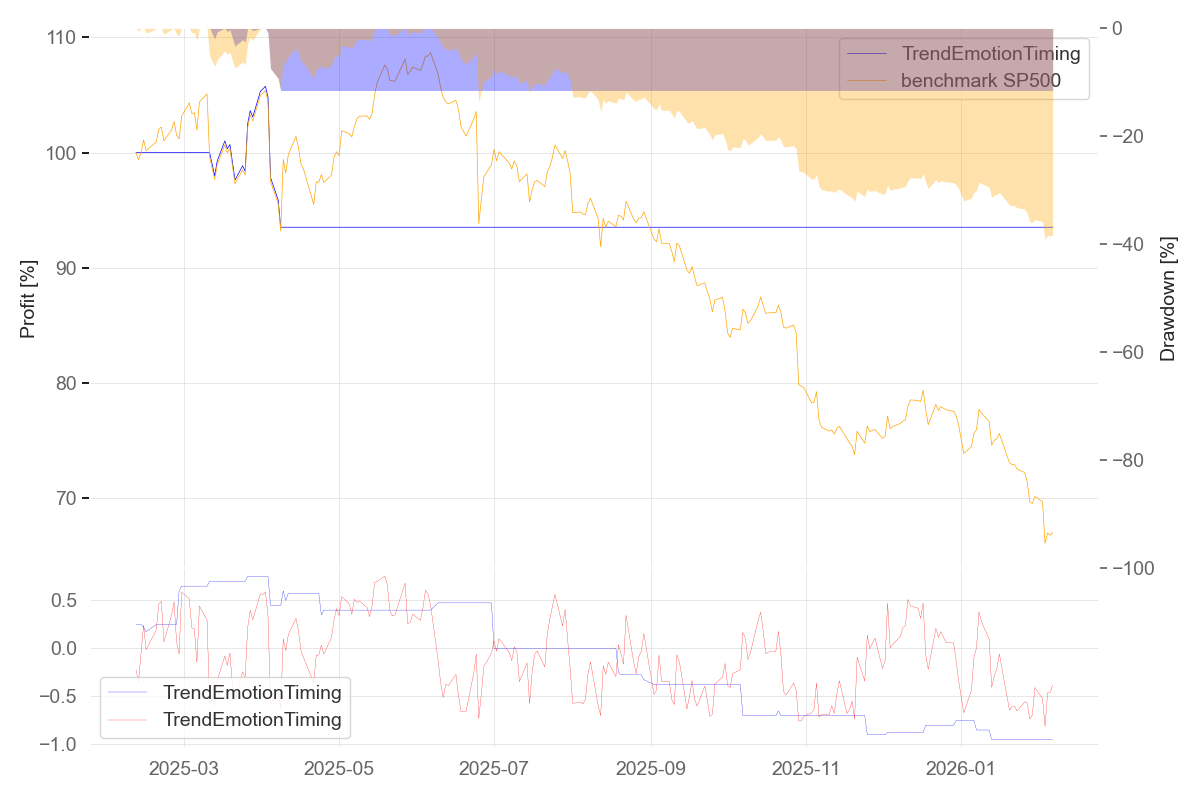1200x800 pixels.
Task: Click the −100 drawdown axis tick label
Action: [x=1133, y=569]
